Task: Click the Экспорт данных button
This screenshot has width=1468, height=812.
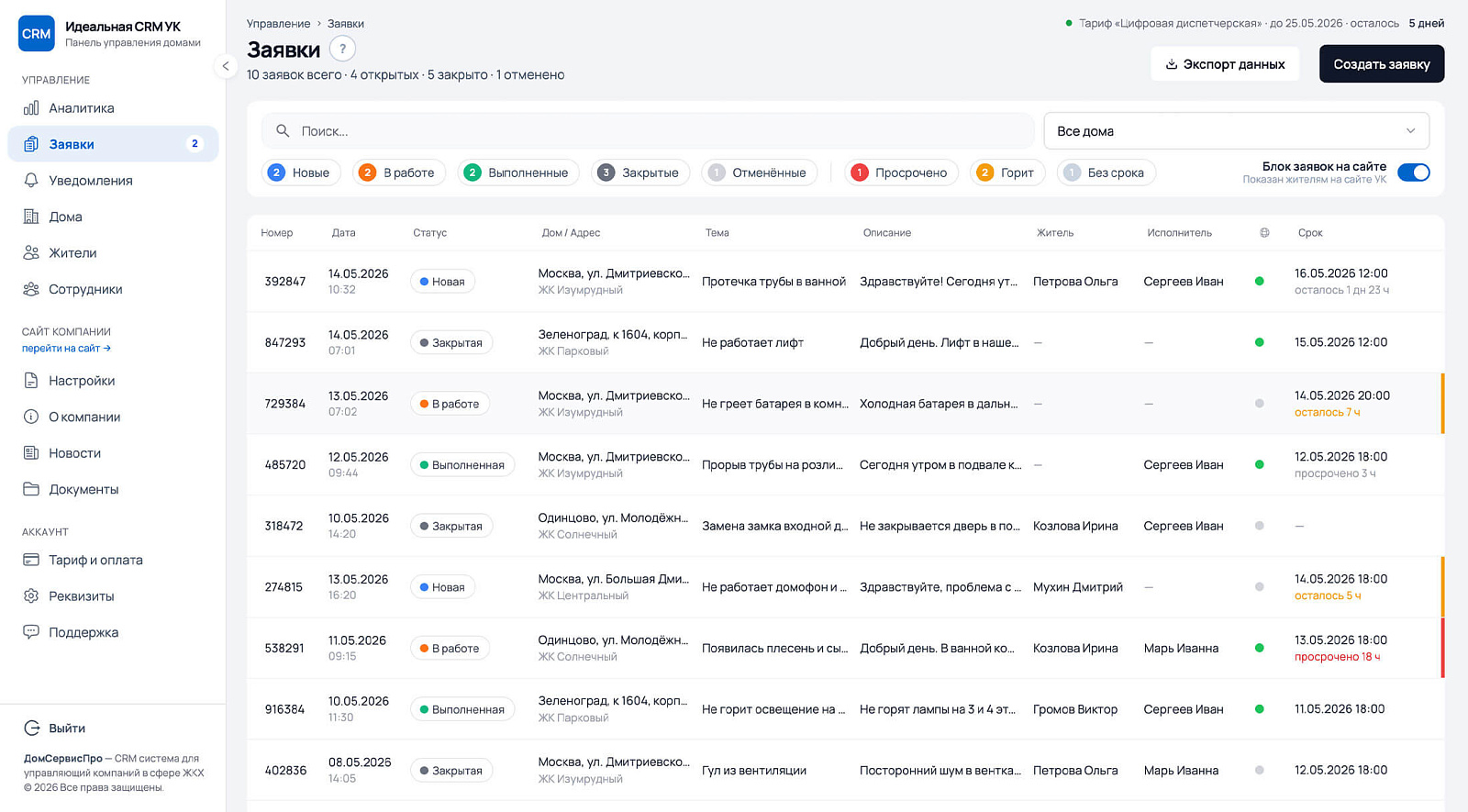Action: click(1225, 64)
